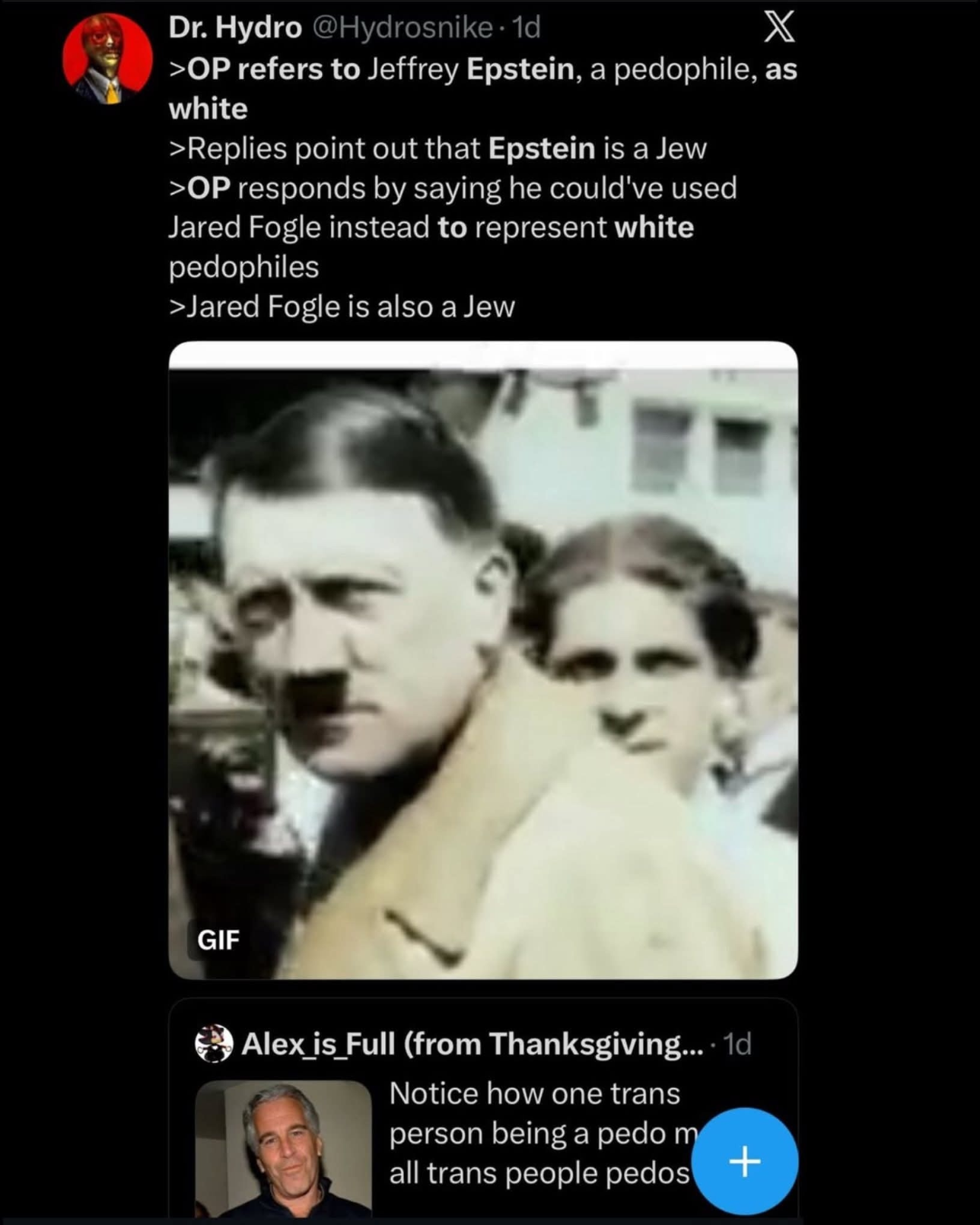Open the quoted post's photo thumbnail
Screen dimensions: 980x1225
tap(284, 1149)
